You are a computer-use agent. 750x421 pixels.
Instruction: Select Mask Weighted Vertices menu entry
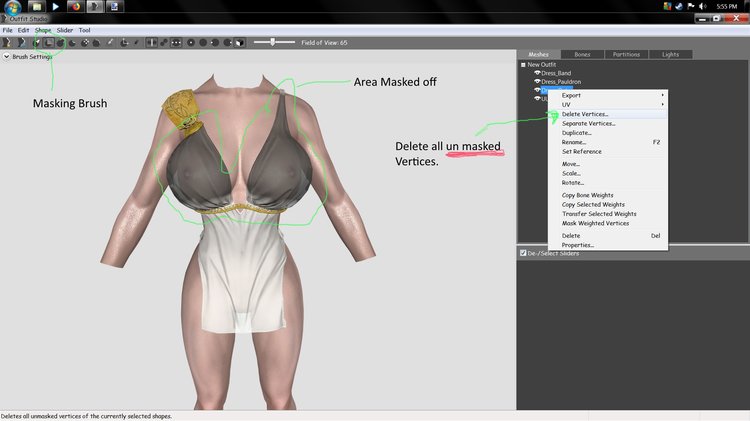[x=595, y=223]
